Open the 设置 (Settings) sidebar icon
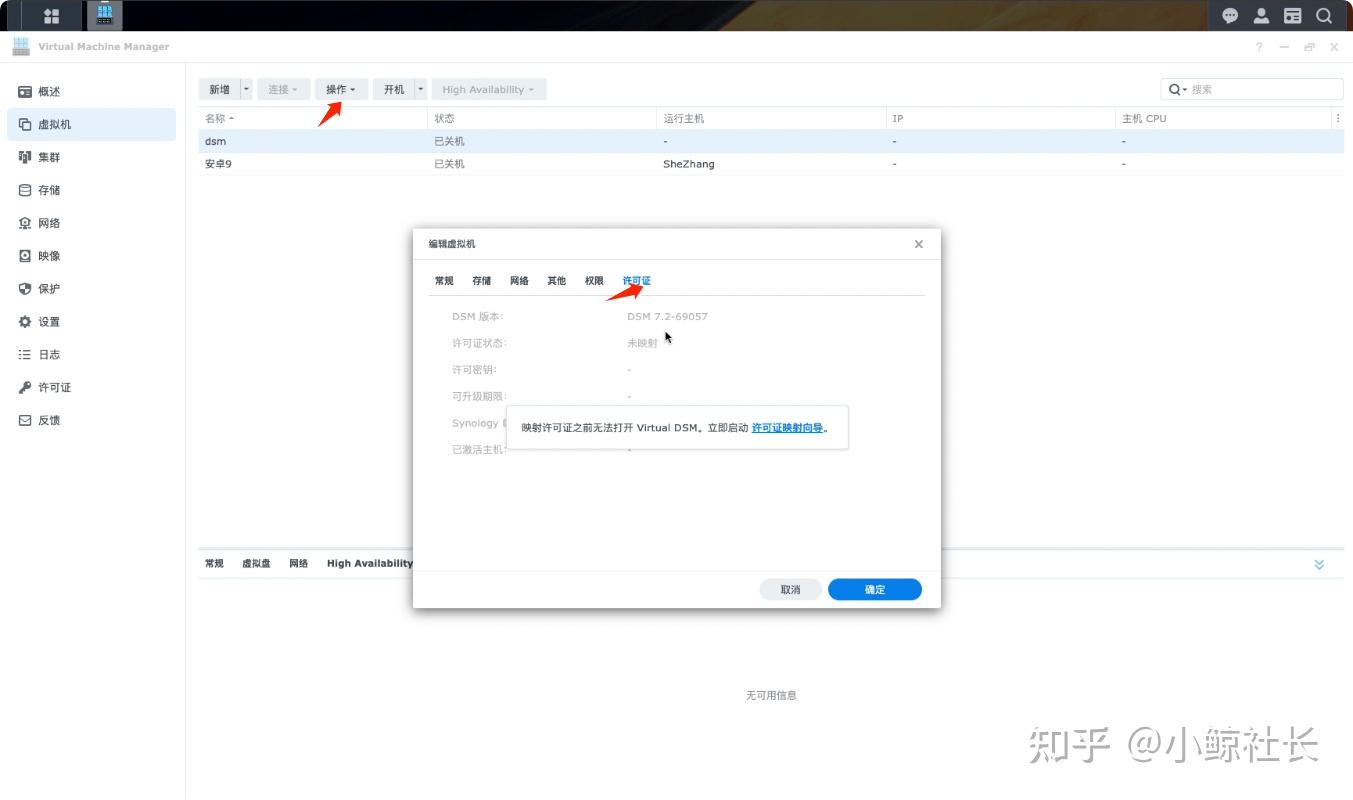Screen dimensions: 1353x800 44,321
